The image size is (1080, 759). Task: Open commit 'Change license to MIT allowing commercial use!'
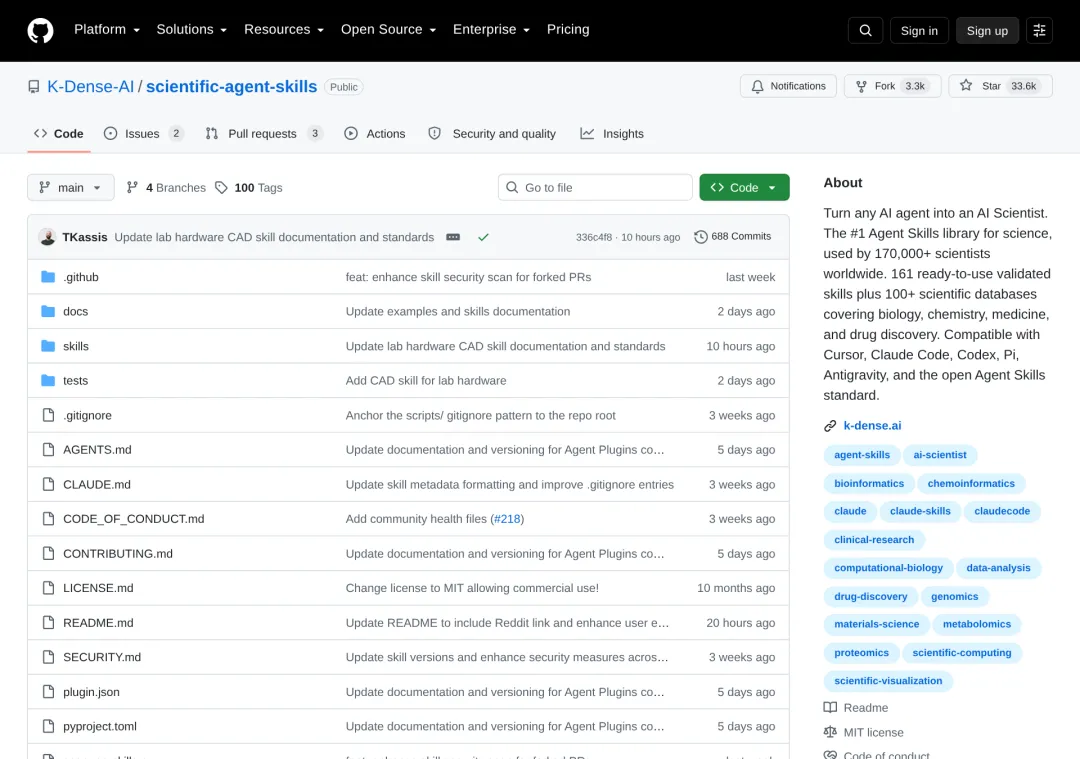[x=472, y=588]
